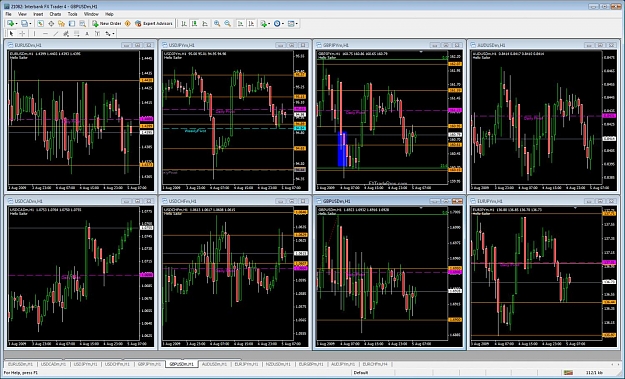This screenshot has height=379, width=625.
Task: Switch to the NZDUSDm,H1 bottom tab
Action: (x=278, y=364)
